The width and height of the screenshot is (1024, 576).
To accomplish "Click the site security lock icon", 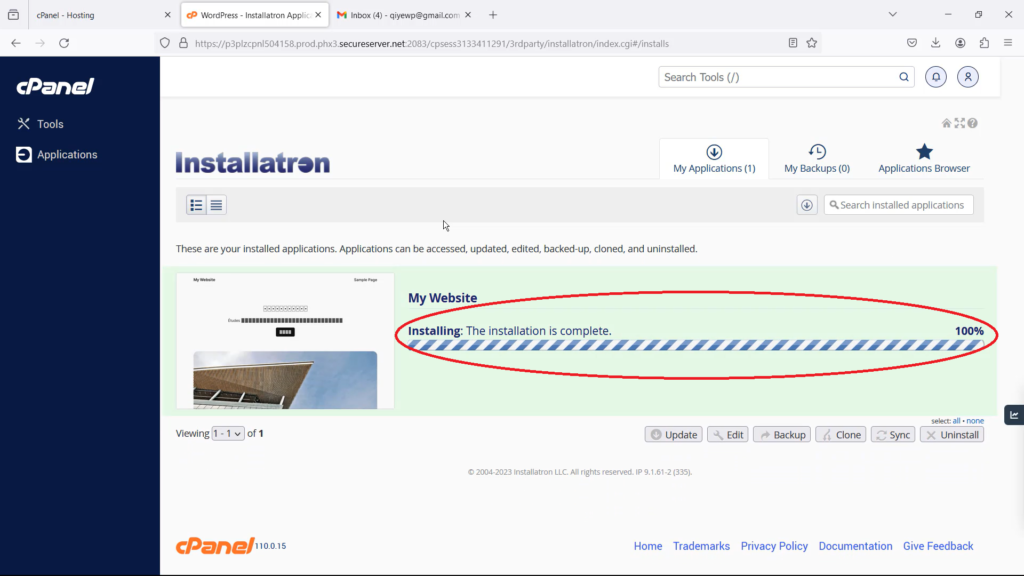I will click(184, 43).
